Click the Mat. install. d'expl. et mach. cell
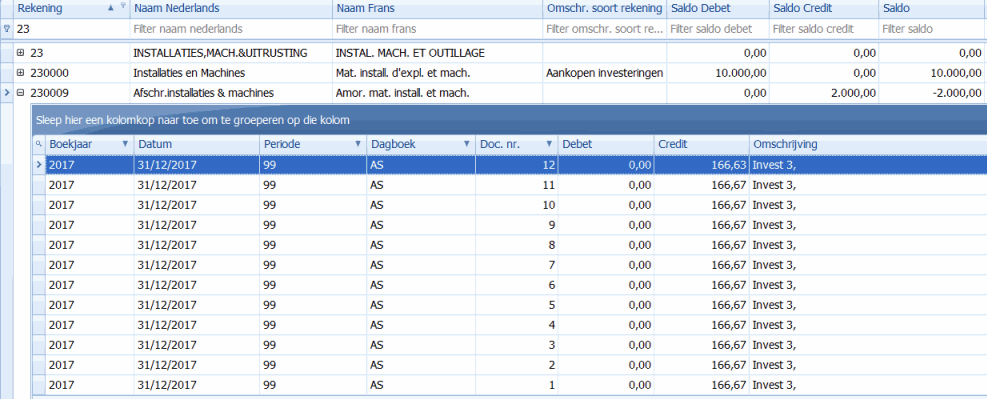This screenshot has width=987, height=399. (437, 73)
